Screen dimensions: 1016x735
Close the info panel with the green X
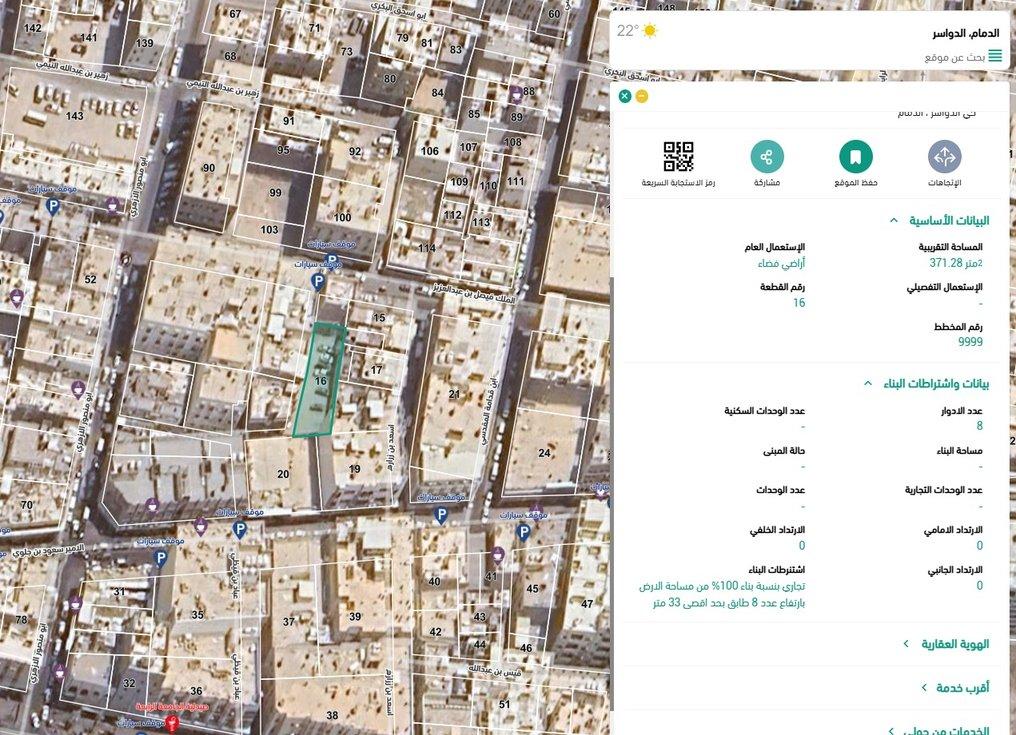pyautogui.click(x=625, y=96)
